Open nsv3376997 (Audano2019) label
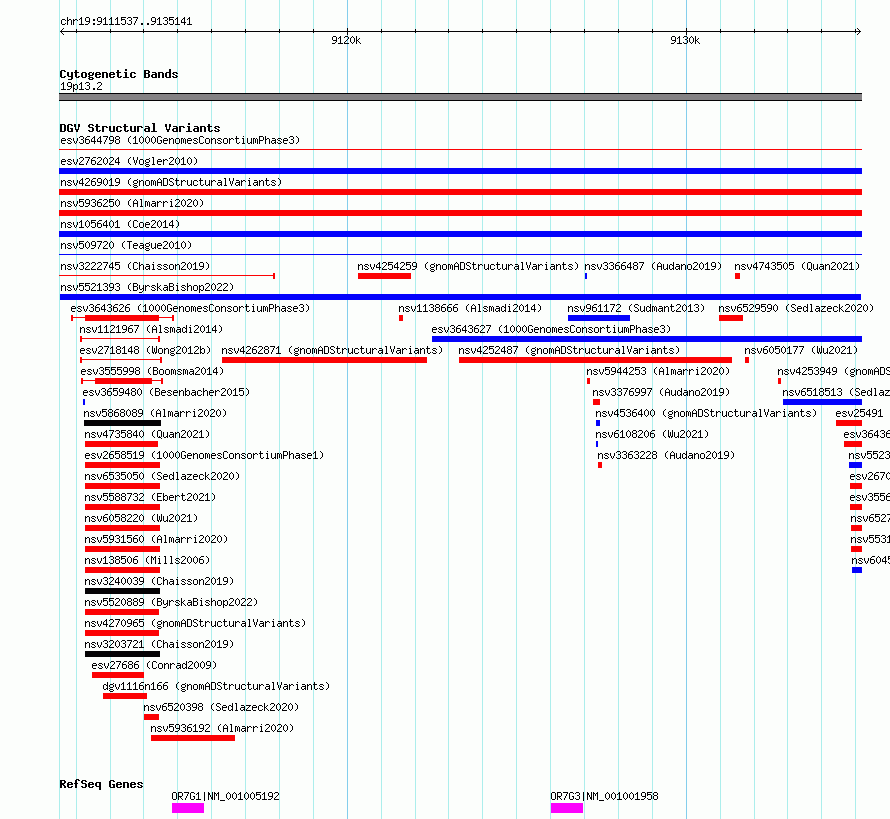This screenshot has height=819, width=890. 661,392
